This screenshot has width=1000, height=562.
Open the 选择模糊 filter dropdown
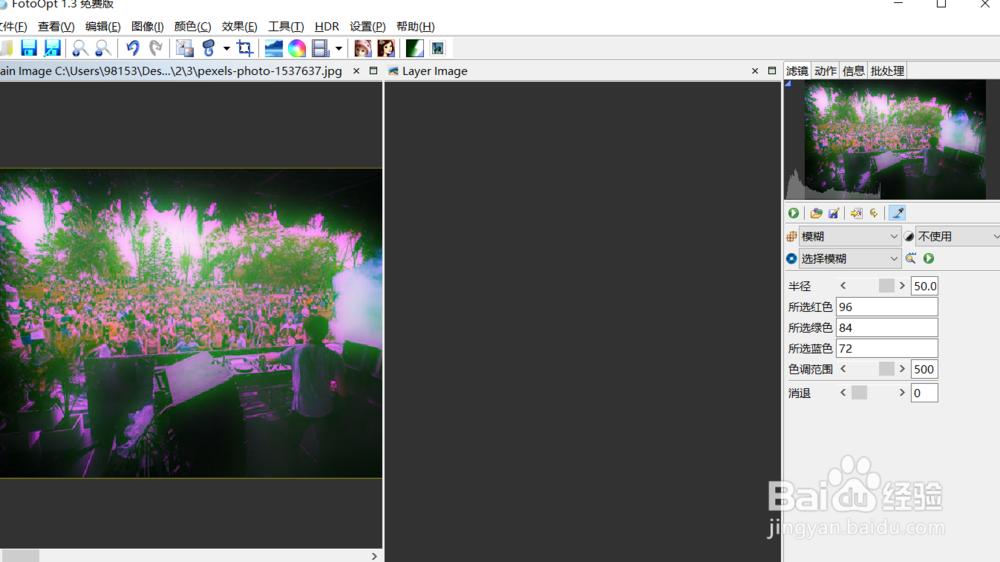[849, 258]
